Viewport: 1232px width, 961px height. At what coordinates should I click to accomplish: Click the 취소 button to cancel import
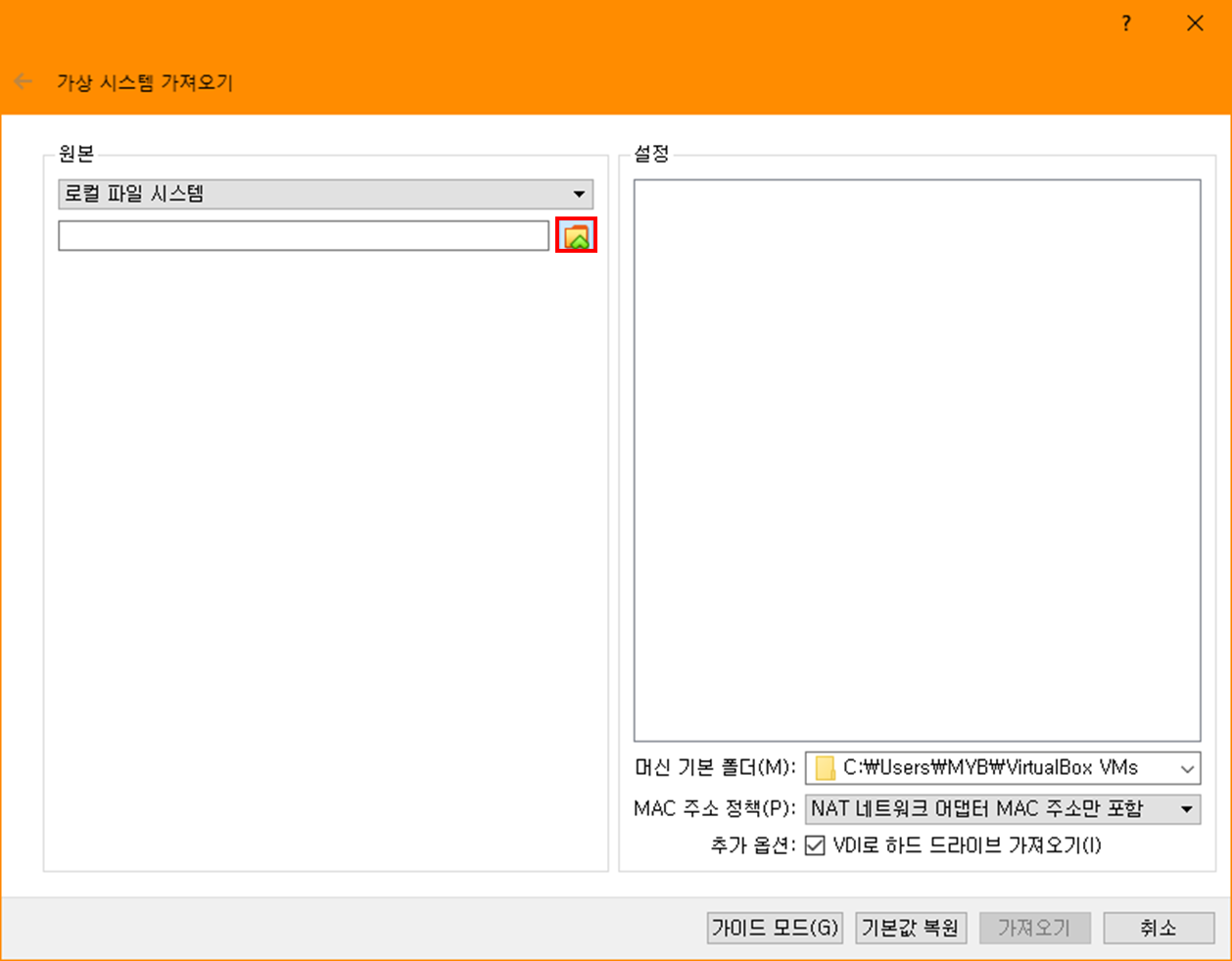pos(1160,928)
